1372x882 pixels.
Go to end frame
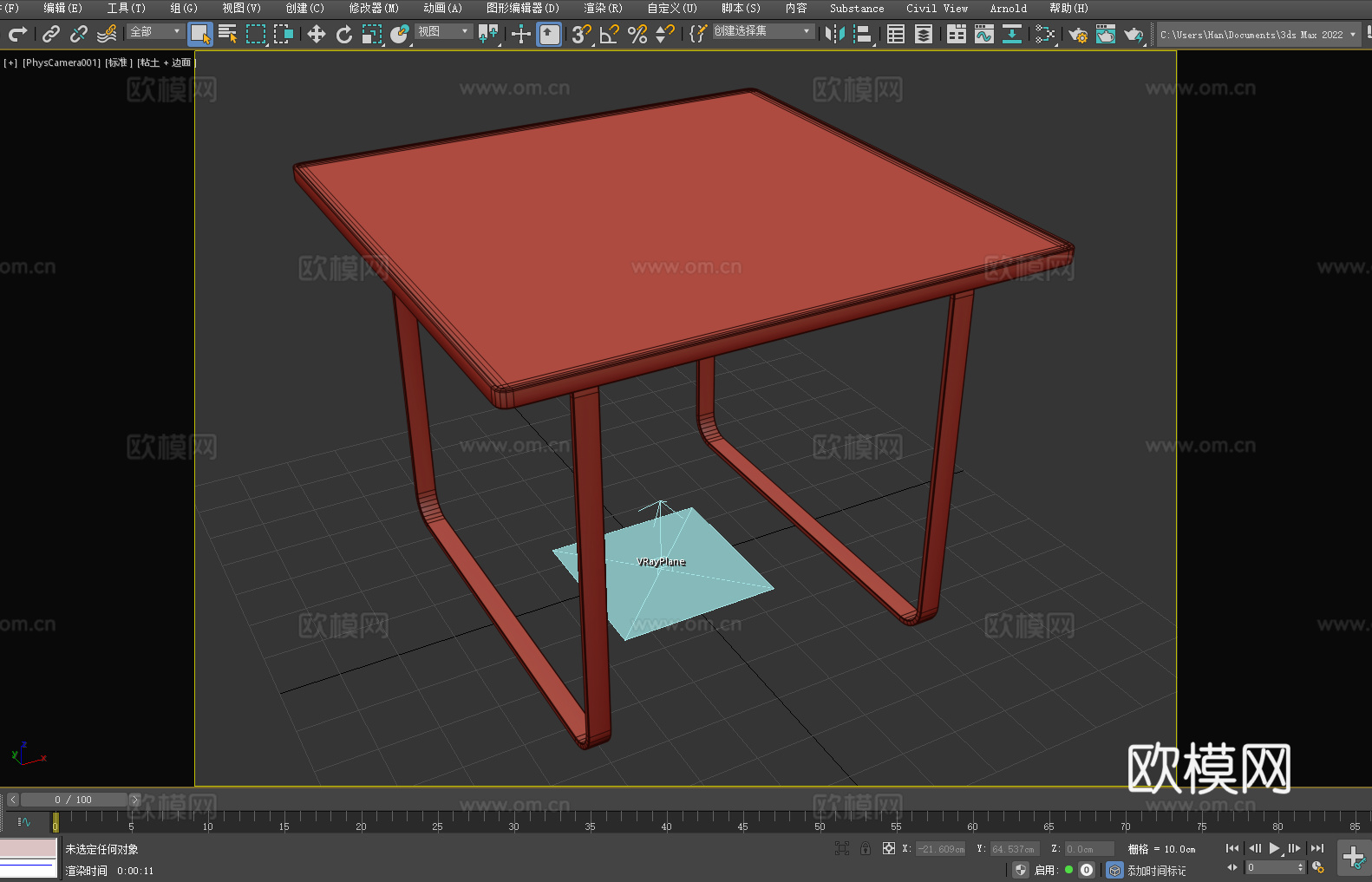tap(1317, 848)
